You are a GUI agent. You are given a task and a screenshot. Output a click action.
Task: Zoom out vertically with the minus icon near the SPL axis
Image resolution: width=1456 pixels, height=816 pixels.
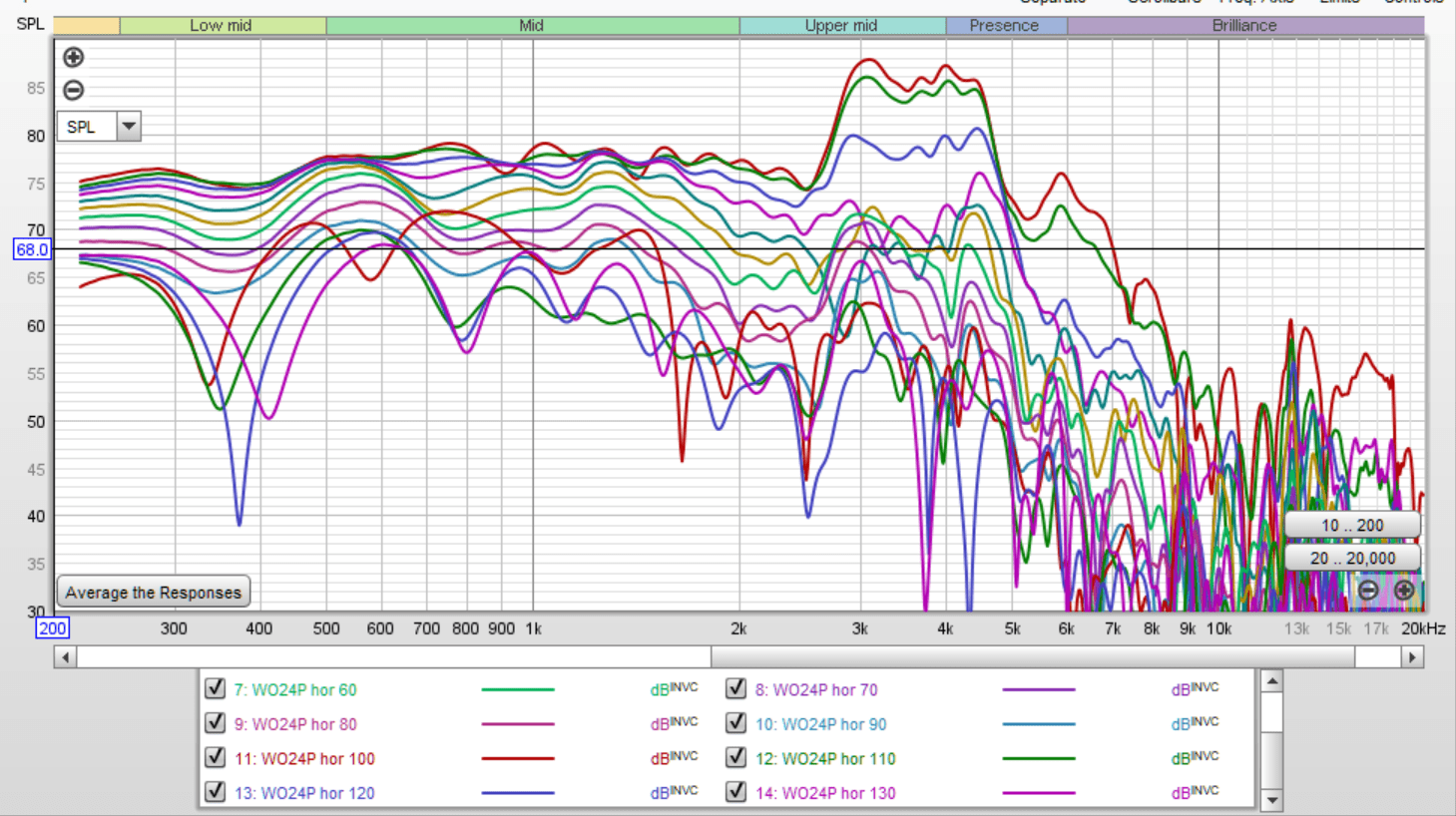[x=73, y=90]
